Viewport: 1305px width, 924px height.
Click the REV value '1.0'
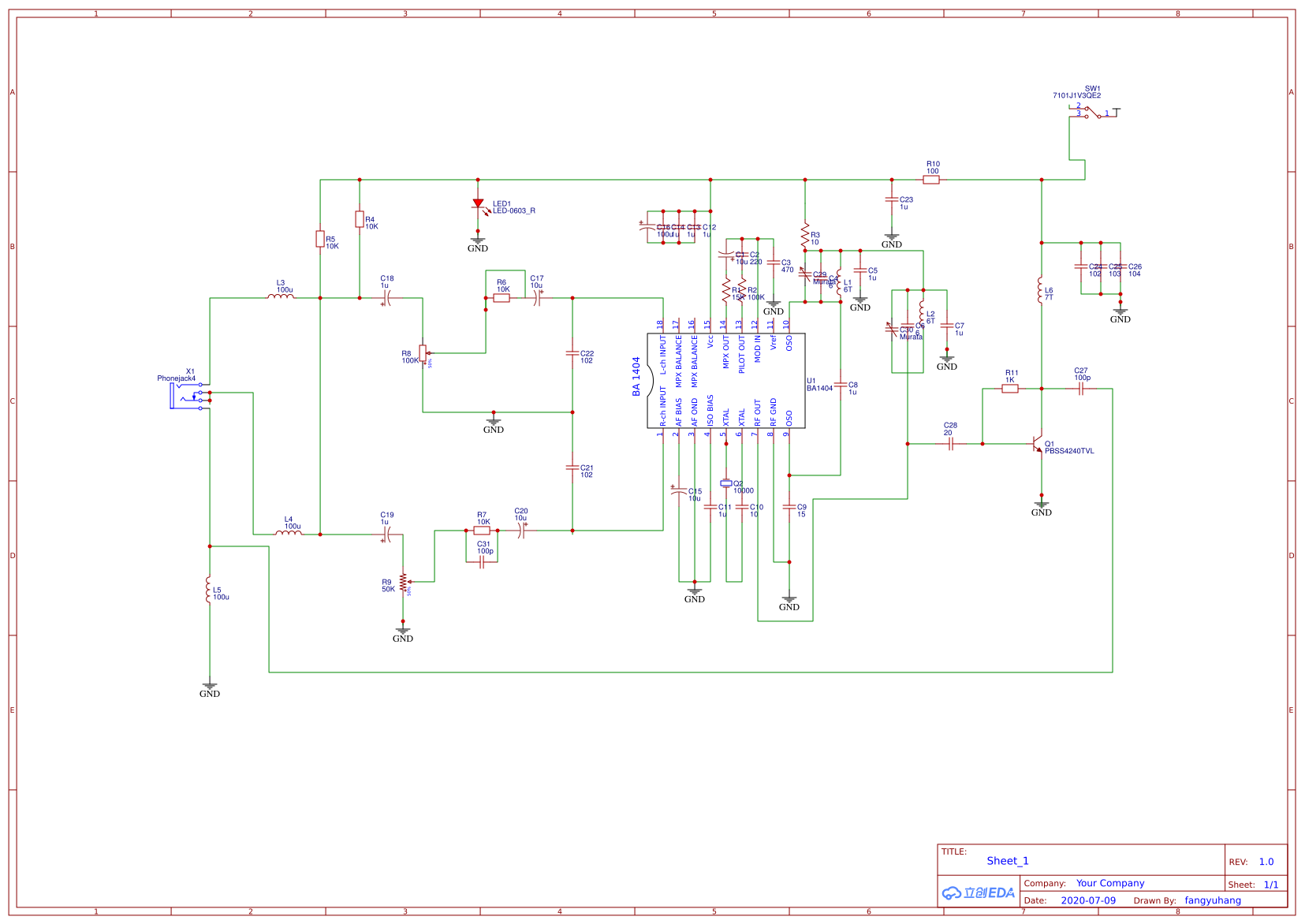click(x=1266, y=862)
